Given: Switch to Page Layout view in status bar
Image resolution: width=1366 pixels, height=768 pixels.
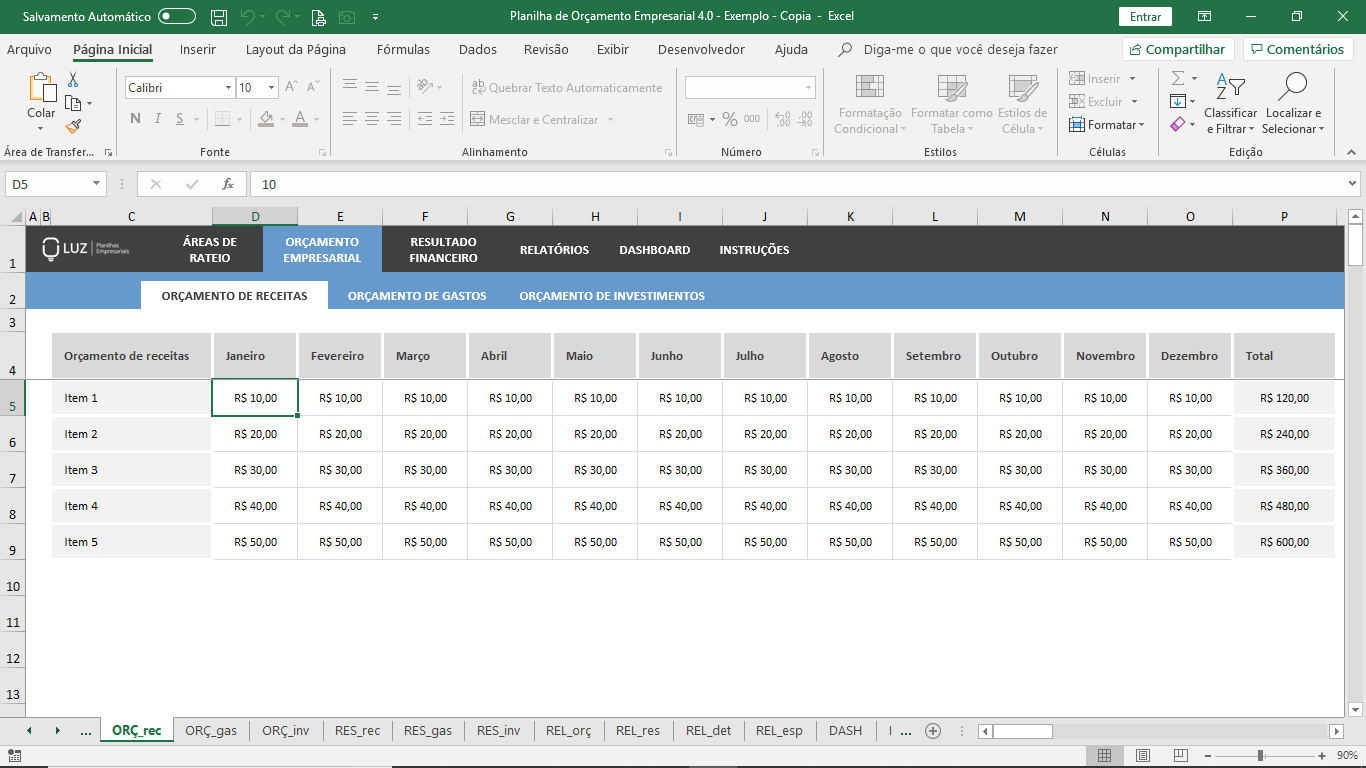Looking at the screenshot, I should pyautogui.click(x=1142, y=755).
